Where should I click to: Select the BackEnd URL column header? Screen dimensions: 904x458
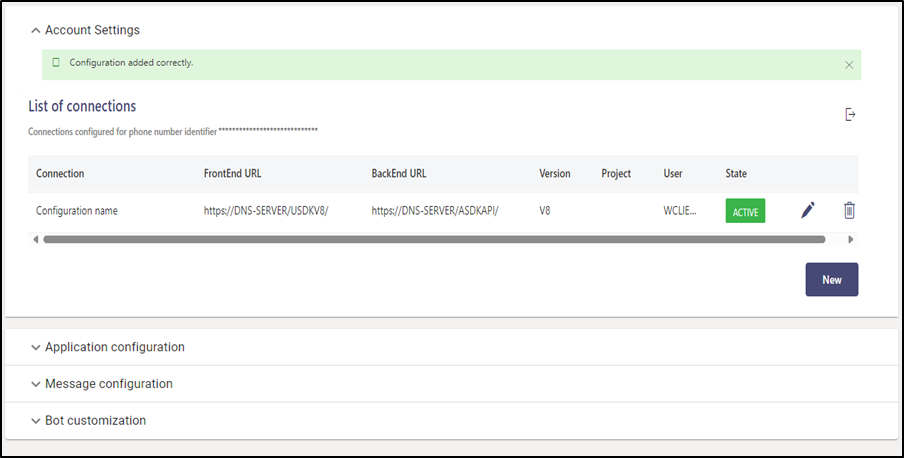point(399,174)
